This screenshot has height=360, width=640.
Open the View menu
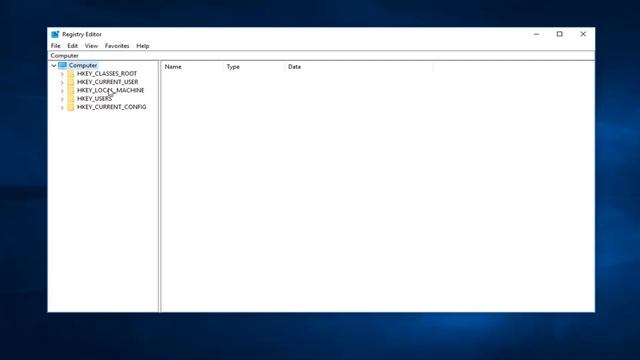pyautogui.click(x=91, y=46)
